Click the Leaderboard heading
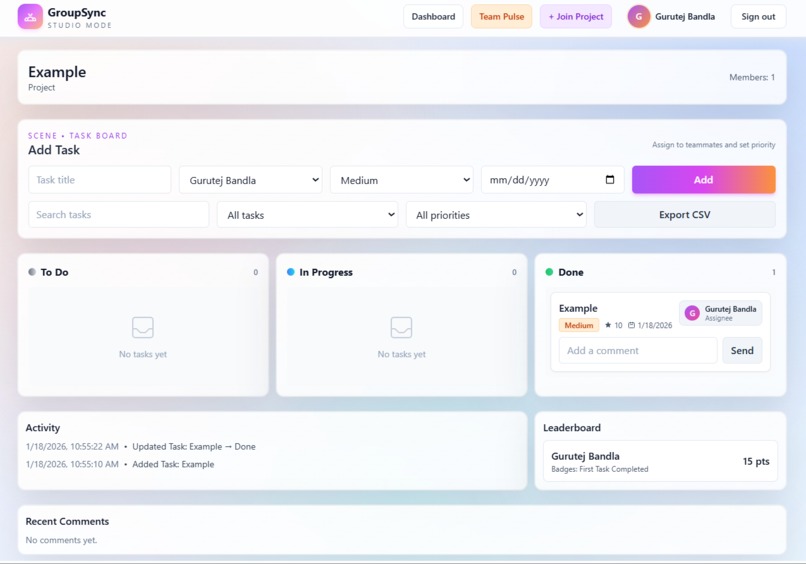Screen dimensions: 806x564 (572, 428)
